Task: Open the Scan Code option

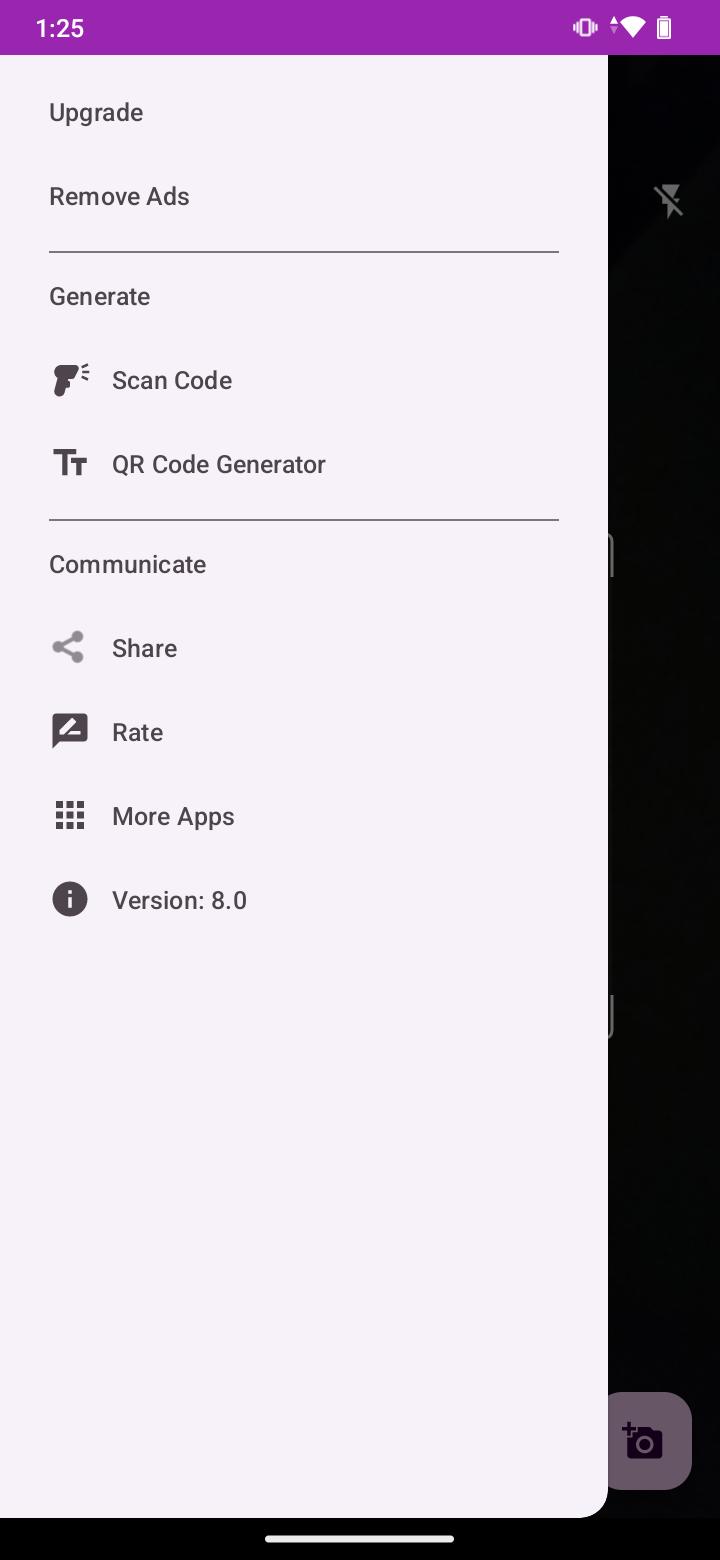Action: pyautogui.click(x=172, y=380)
